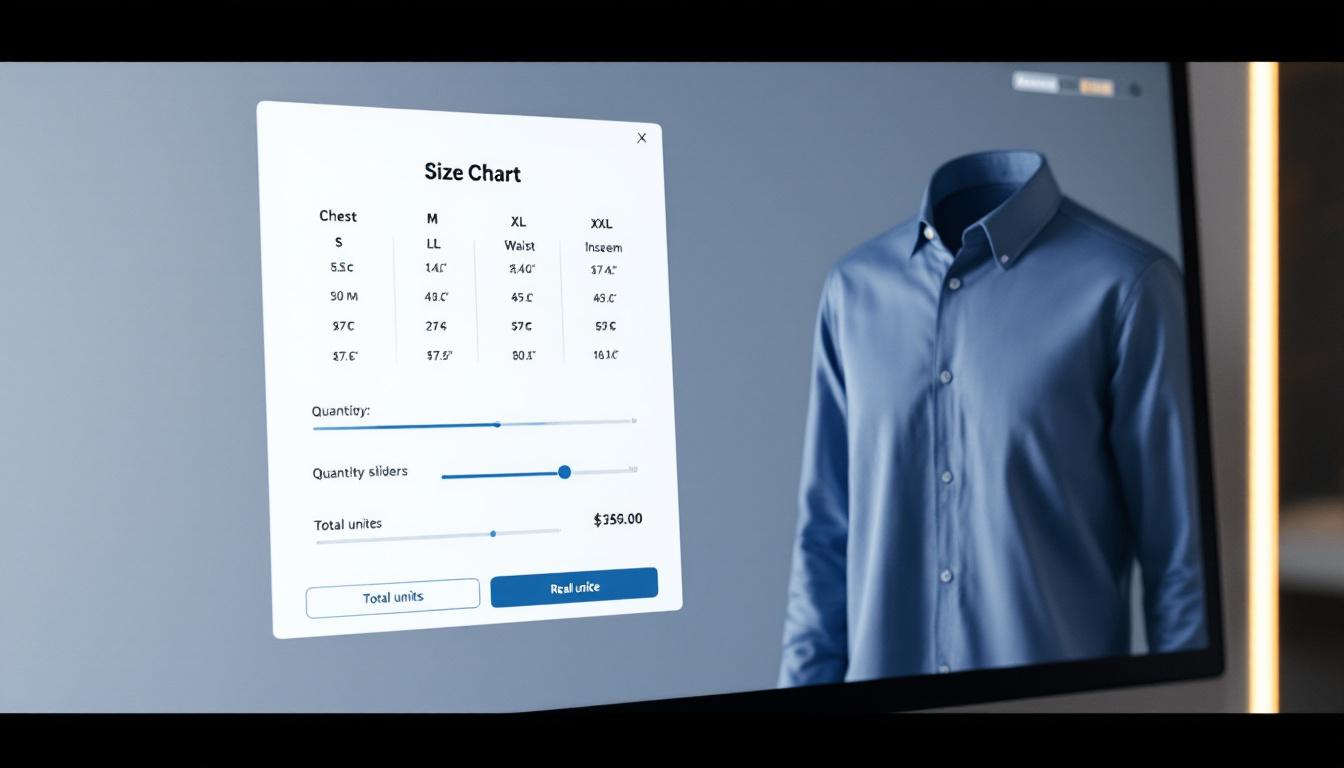Click the orange button in the top bar
The image size is (1344, 768).
1096,87
